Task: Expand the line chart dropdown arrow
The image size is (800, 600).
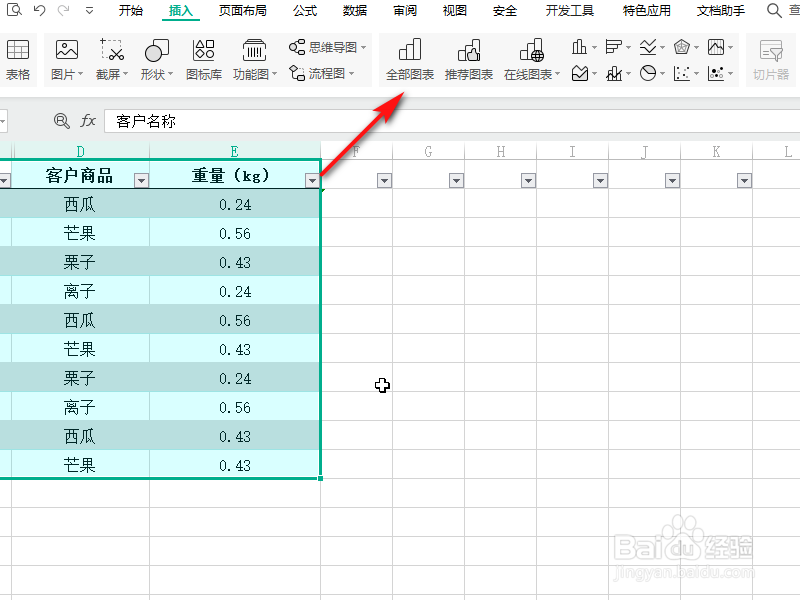Action: [x=660, y=46]
